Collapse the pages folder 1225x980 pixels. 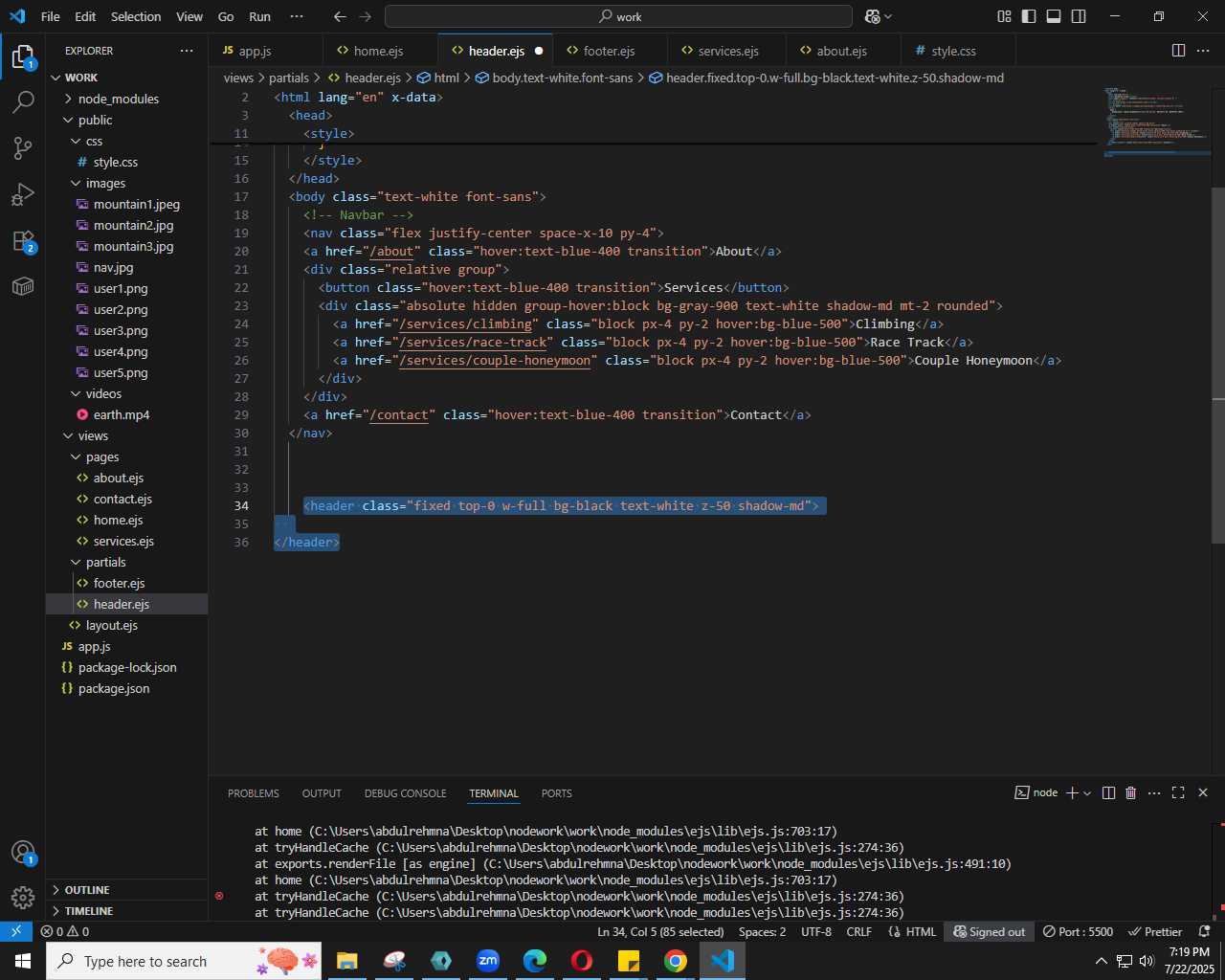(x=126, y=457)
